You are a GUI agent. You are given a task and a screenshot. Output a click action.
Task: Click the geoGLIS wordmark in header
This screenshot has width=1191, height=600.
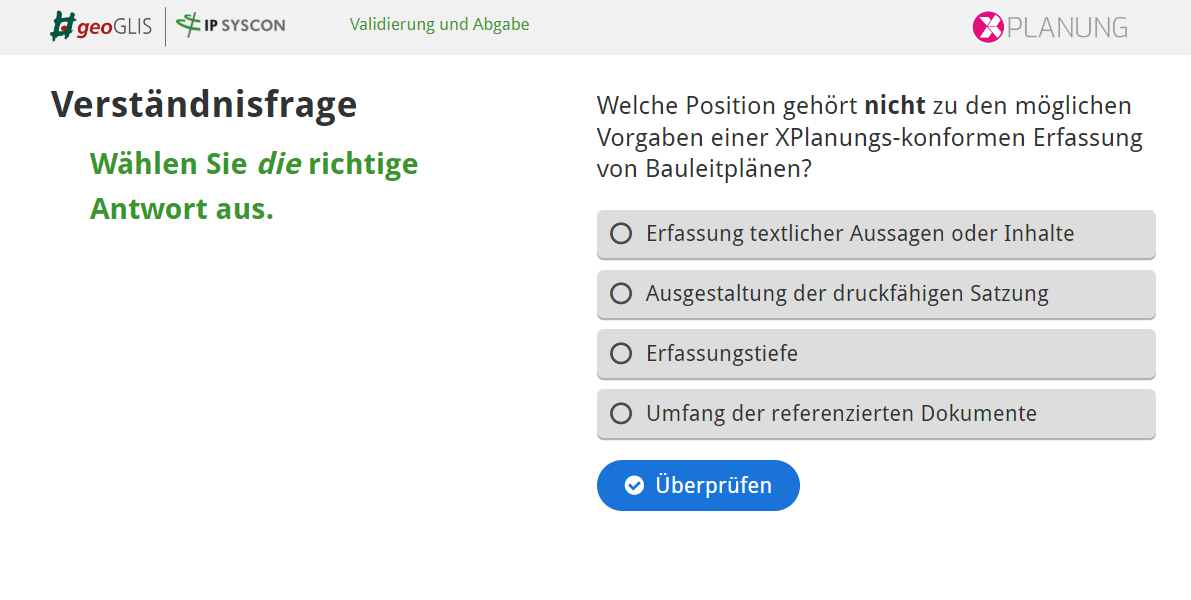point(115,27)
